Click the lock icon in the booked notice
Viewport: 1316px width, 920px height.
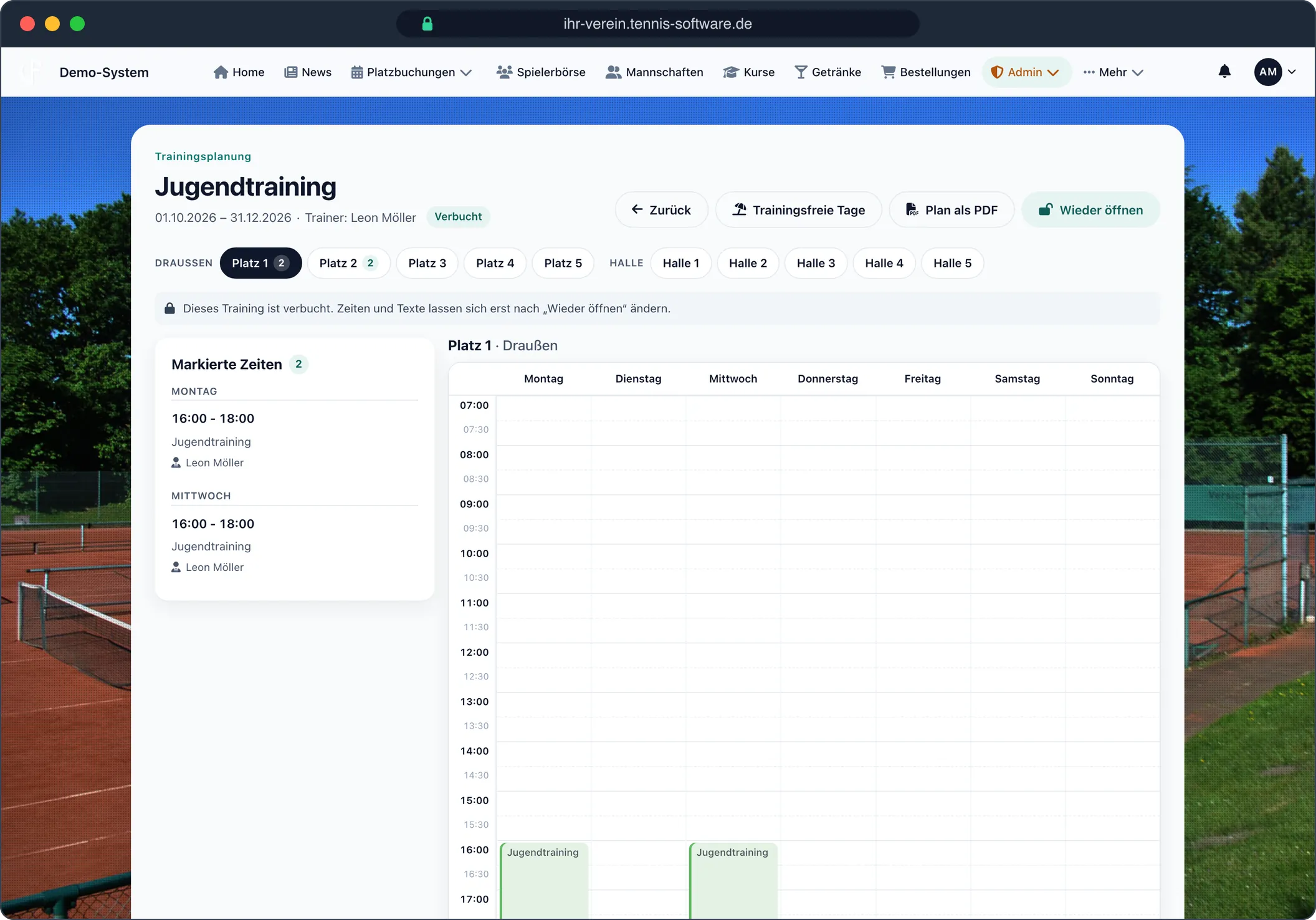[x=169, y=309]
